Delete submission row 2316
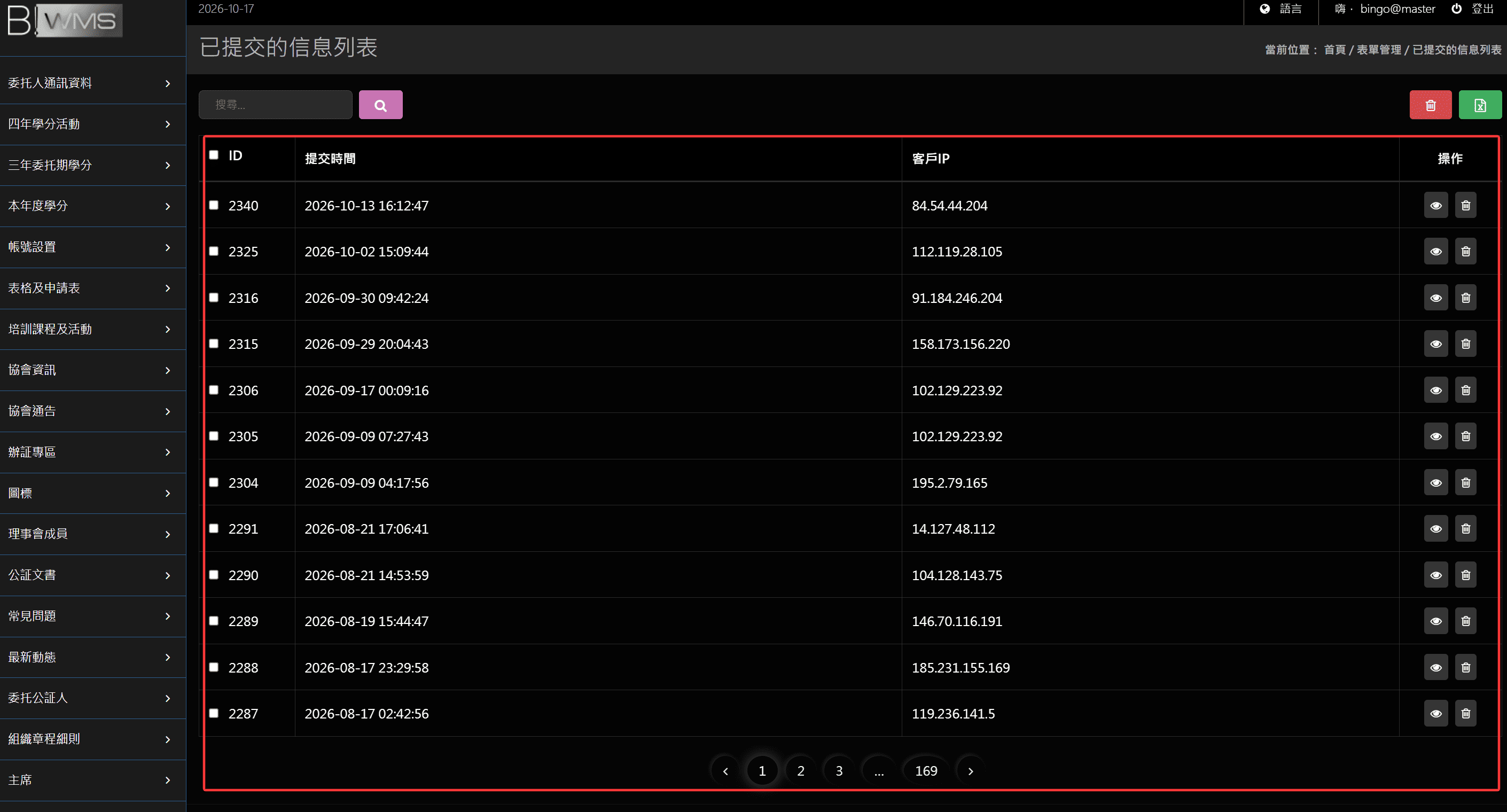The width and height of the screenshot is (1507, 812). [1465, 298]
